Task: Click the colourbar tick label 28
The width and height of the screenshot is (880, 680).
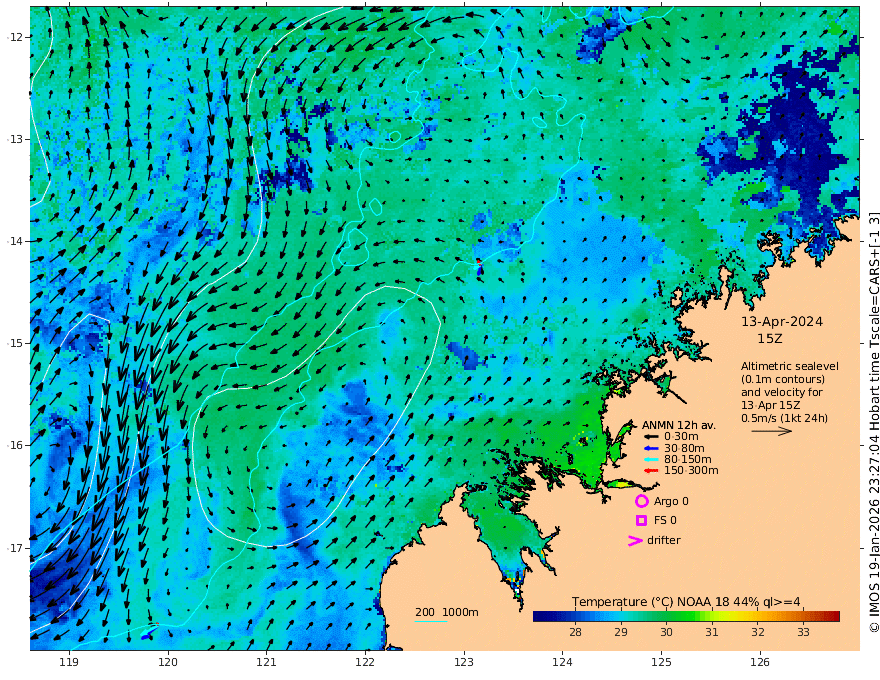Action: point(575,632)
